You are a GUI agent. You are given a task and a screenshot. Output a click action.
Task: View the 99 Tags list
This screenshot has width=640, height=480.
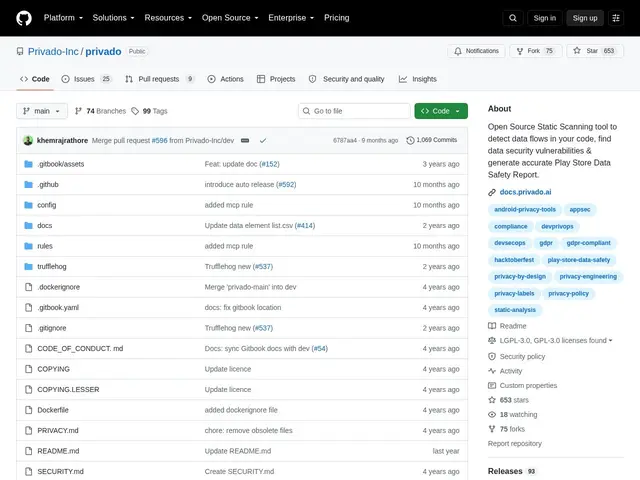(149, 111)
